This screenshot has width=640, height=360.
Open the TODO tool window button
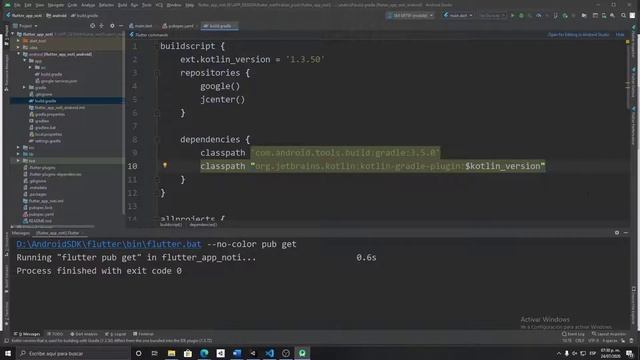click(x=55, y=334)
